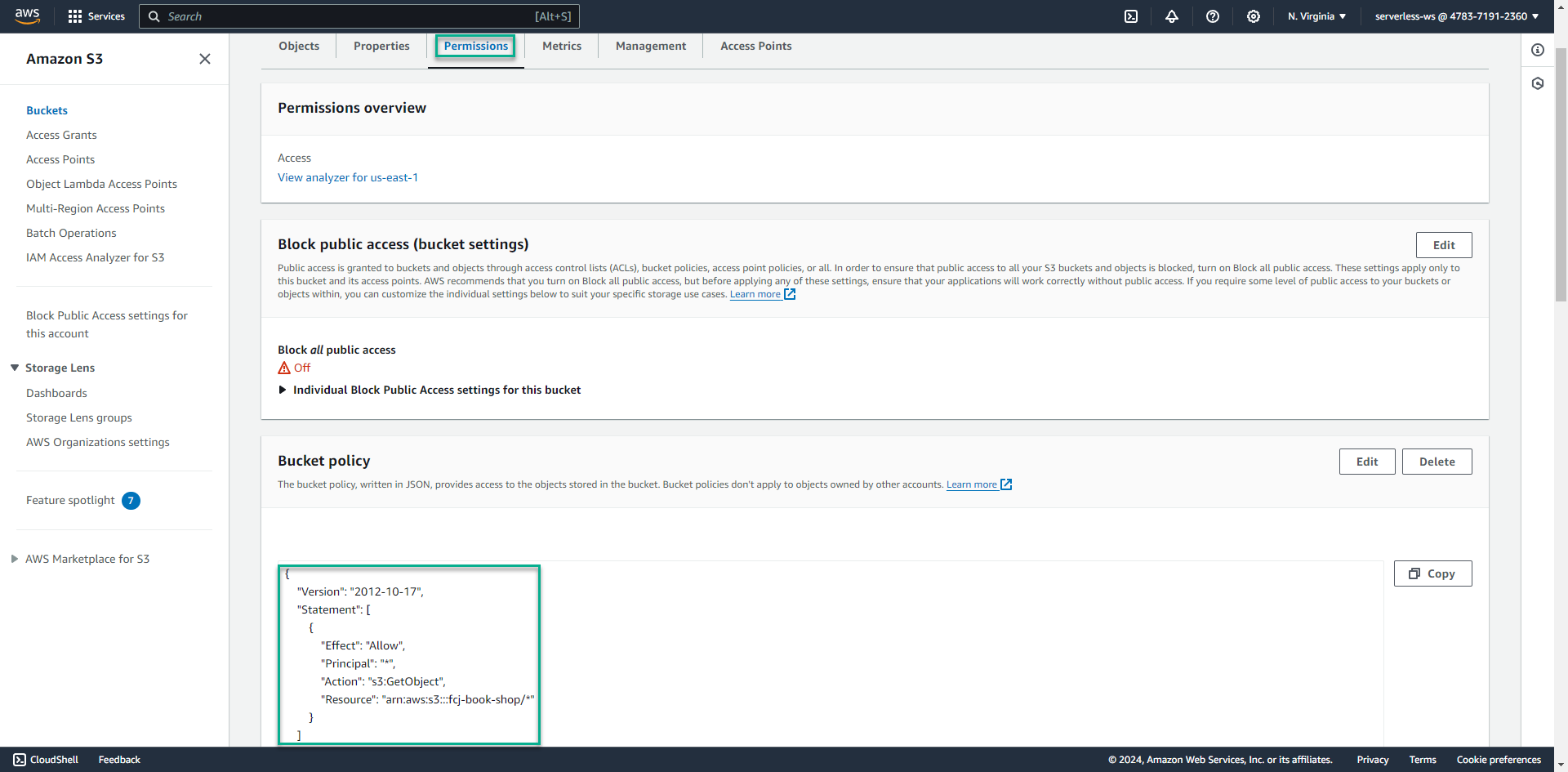This screenshot has width=1568, height=772.
Task: Click the "Version": "2012-10-17" line
Action: tap(360, 591)
